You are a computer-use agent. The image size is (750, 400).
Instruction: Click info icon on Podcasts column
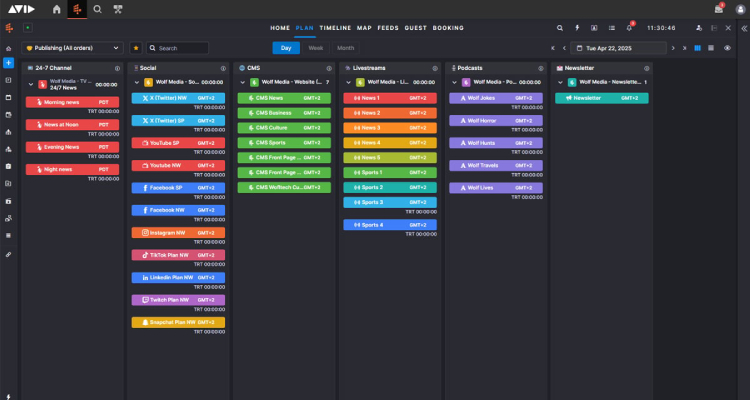coord(540,68)
